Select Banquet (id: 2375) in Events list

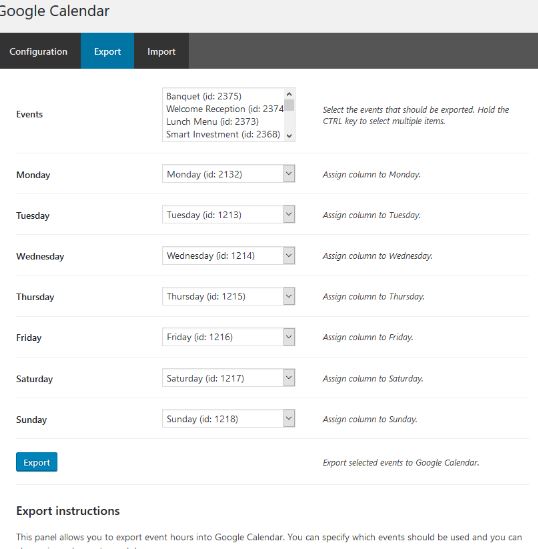(x=204, y=96)
